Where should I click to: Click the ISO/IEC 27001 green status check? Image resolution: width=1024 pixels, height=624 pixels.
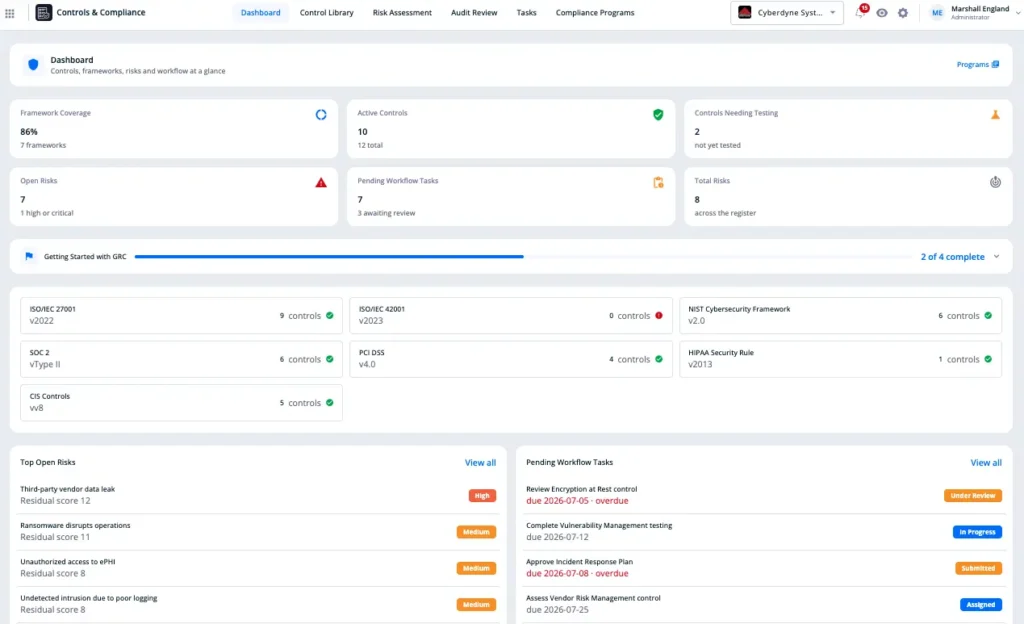click(x=330, y=316)
